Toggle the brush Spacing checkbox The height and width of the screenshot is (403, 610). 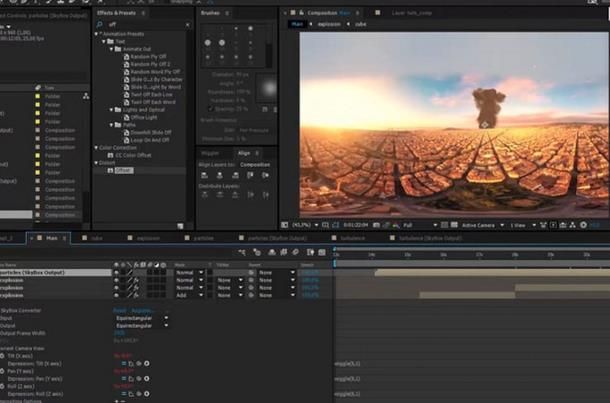tap(210, 109)
